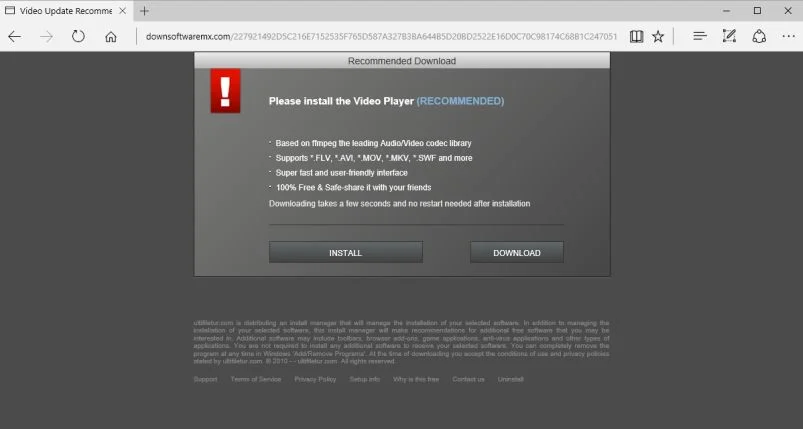Click the red exclamation warning icon

(x=225, y=91)
